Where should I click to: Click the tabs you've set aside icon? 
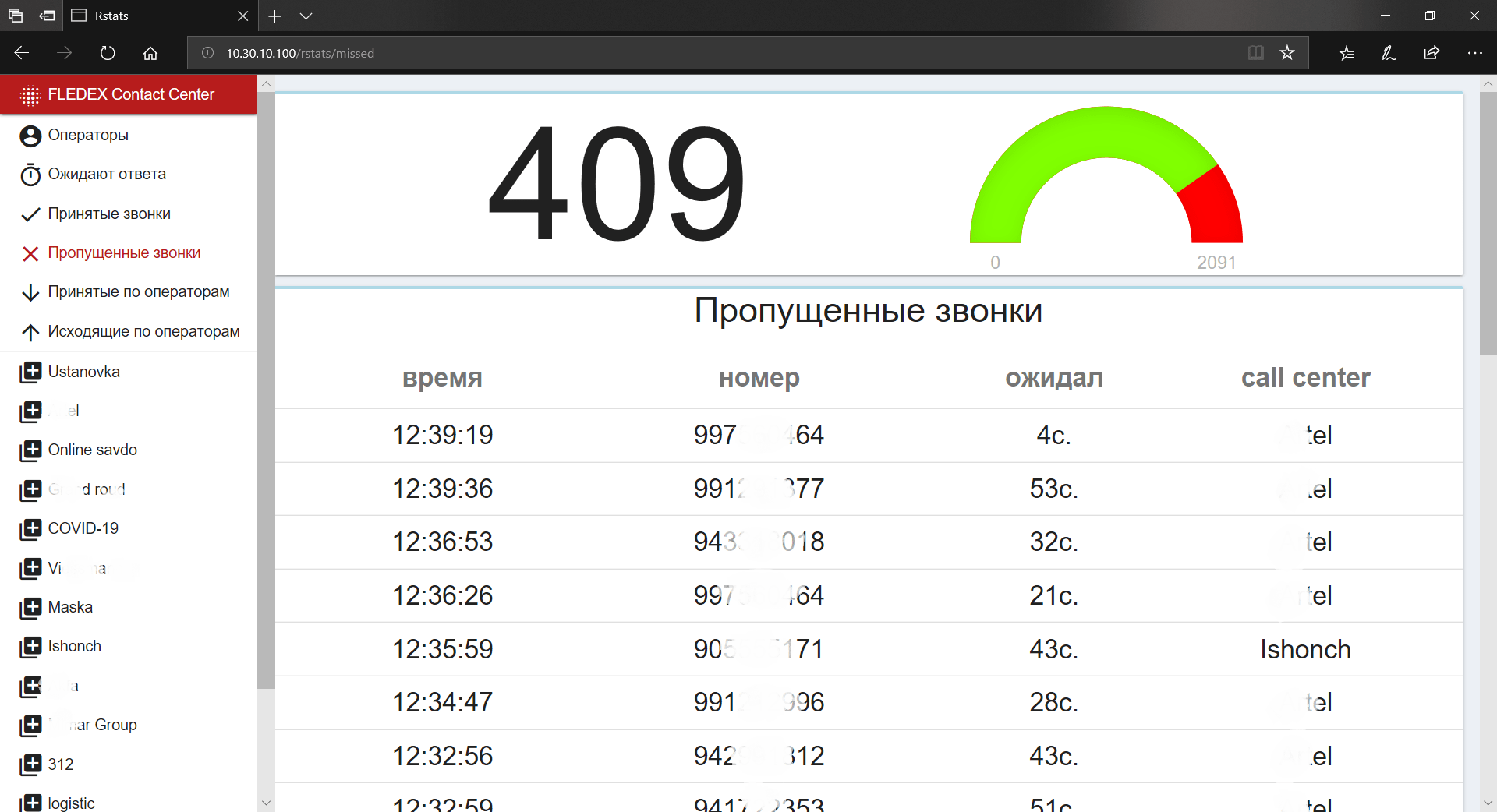coord(16,16)
